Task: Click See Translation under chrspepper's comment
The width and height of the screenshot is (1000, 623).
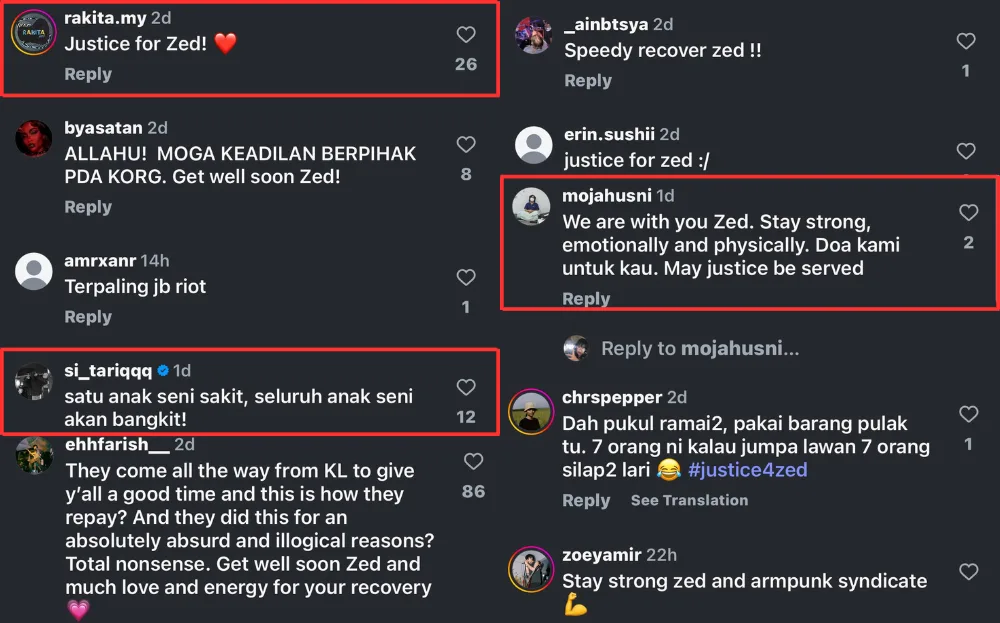Action: point(689,500)
